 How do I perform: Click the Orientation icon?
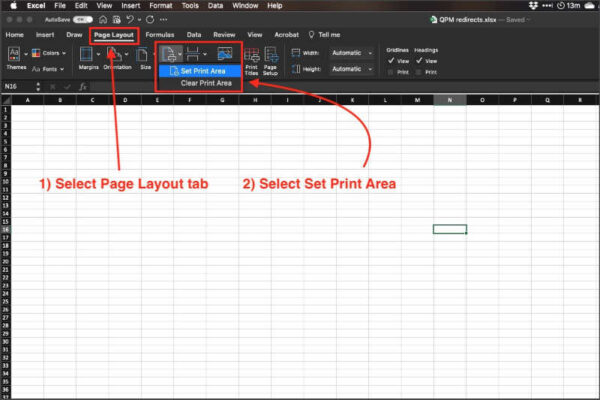click(114, 54)
